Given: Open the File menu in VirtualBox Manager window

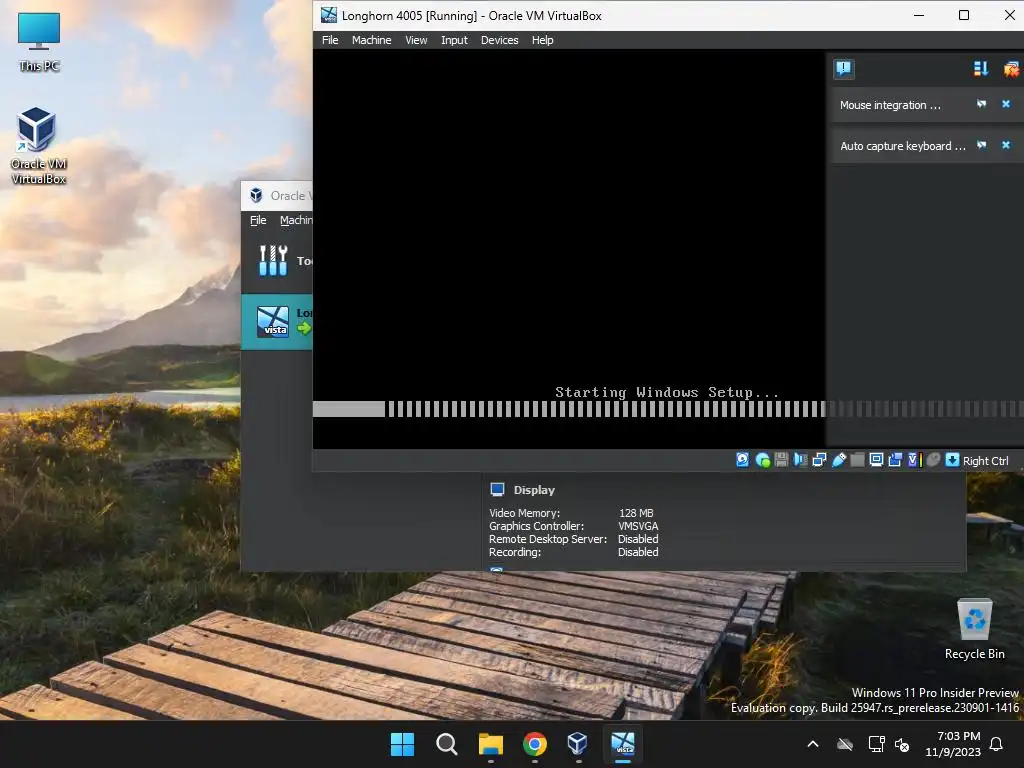Looking at the screenshot, I should pos(258,220).
